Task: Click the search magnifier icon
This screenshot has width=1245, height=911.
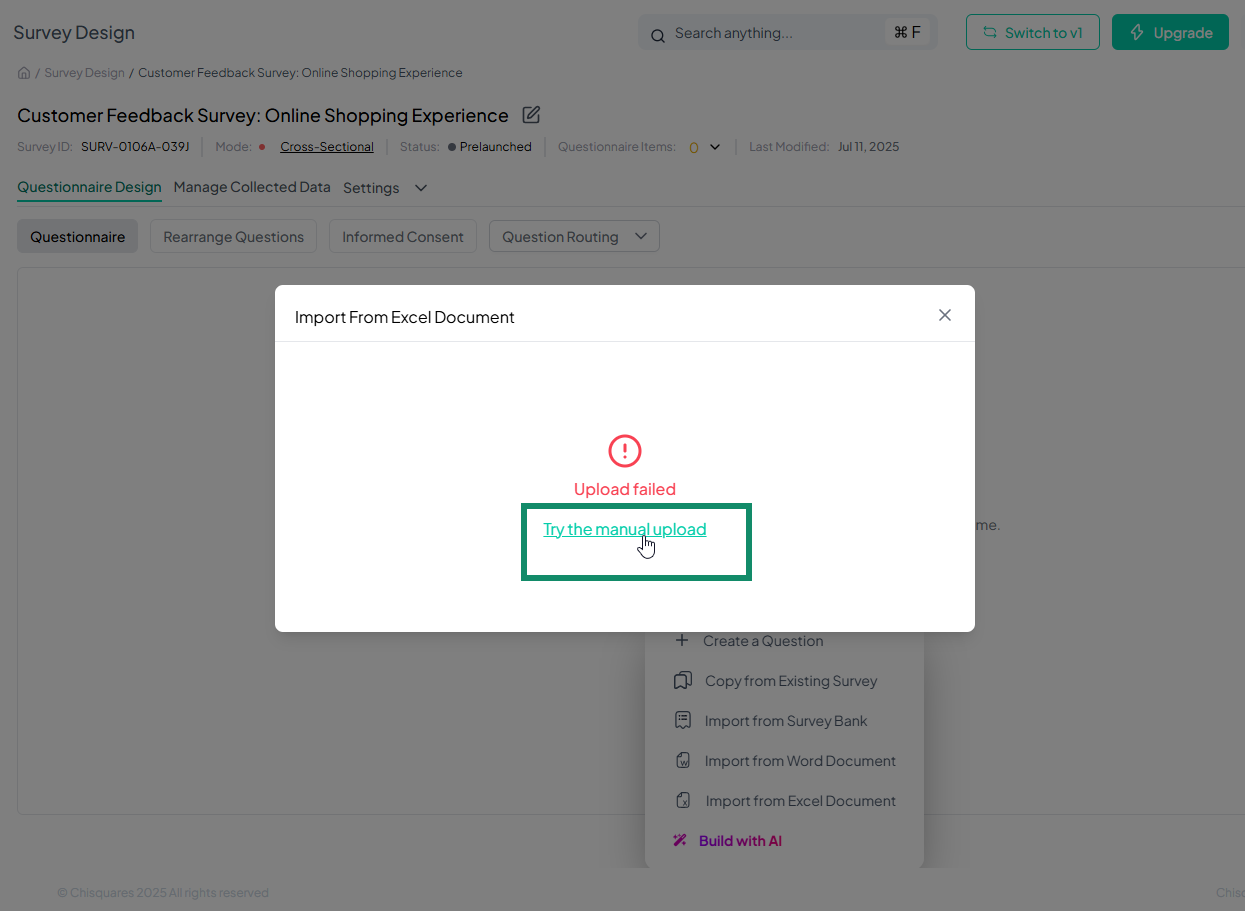Action: pos(658,35)
